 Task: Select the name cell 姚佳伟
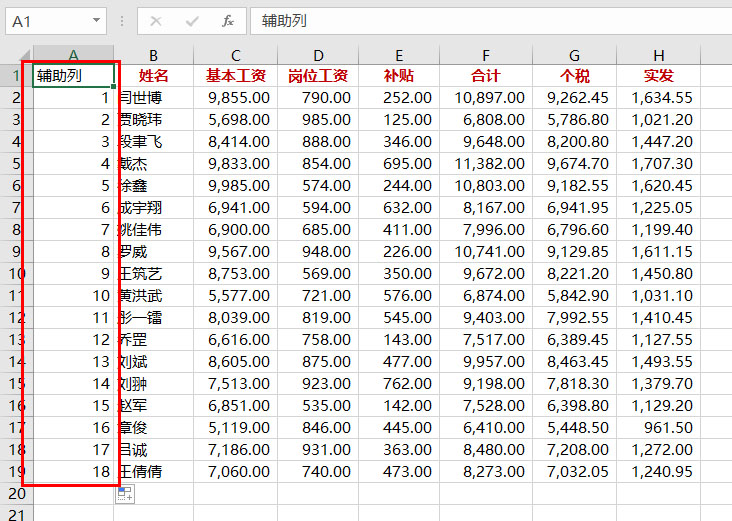pos(154,229)
